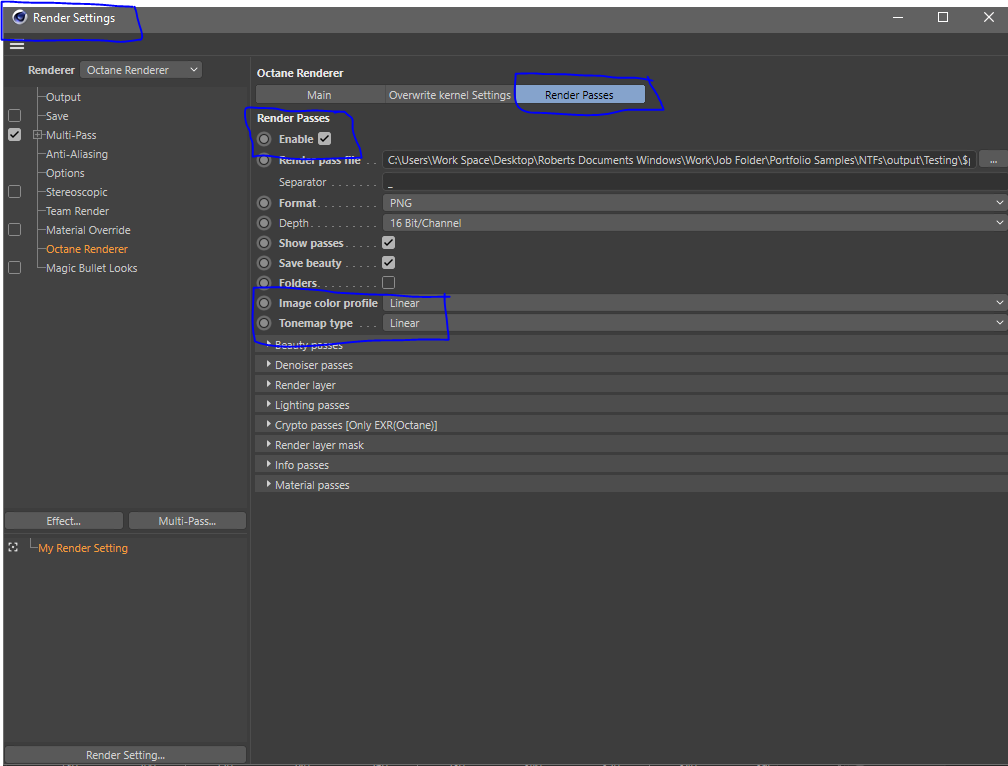The height and width of the screenshot is (766, 1008).
Task: Expand the Crypto passes section
Action: click(x=268, y=424)
